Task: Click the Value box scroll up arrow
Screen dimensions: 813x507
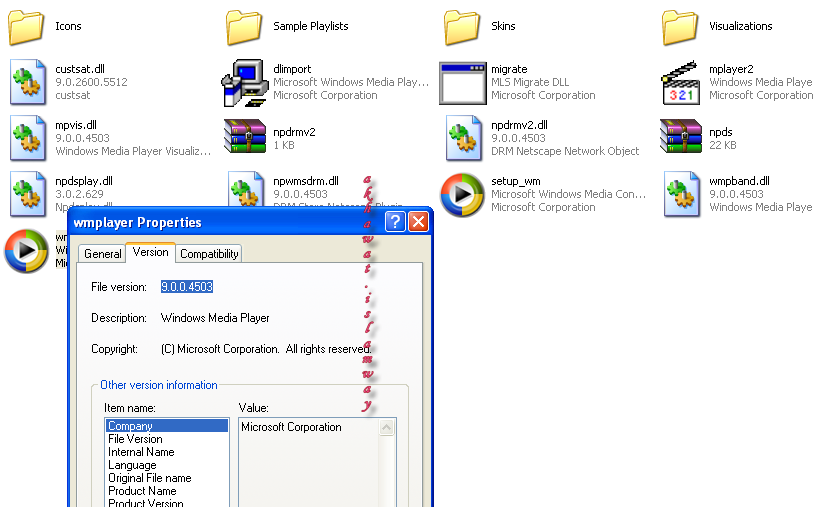Action: pos(387,428)
